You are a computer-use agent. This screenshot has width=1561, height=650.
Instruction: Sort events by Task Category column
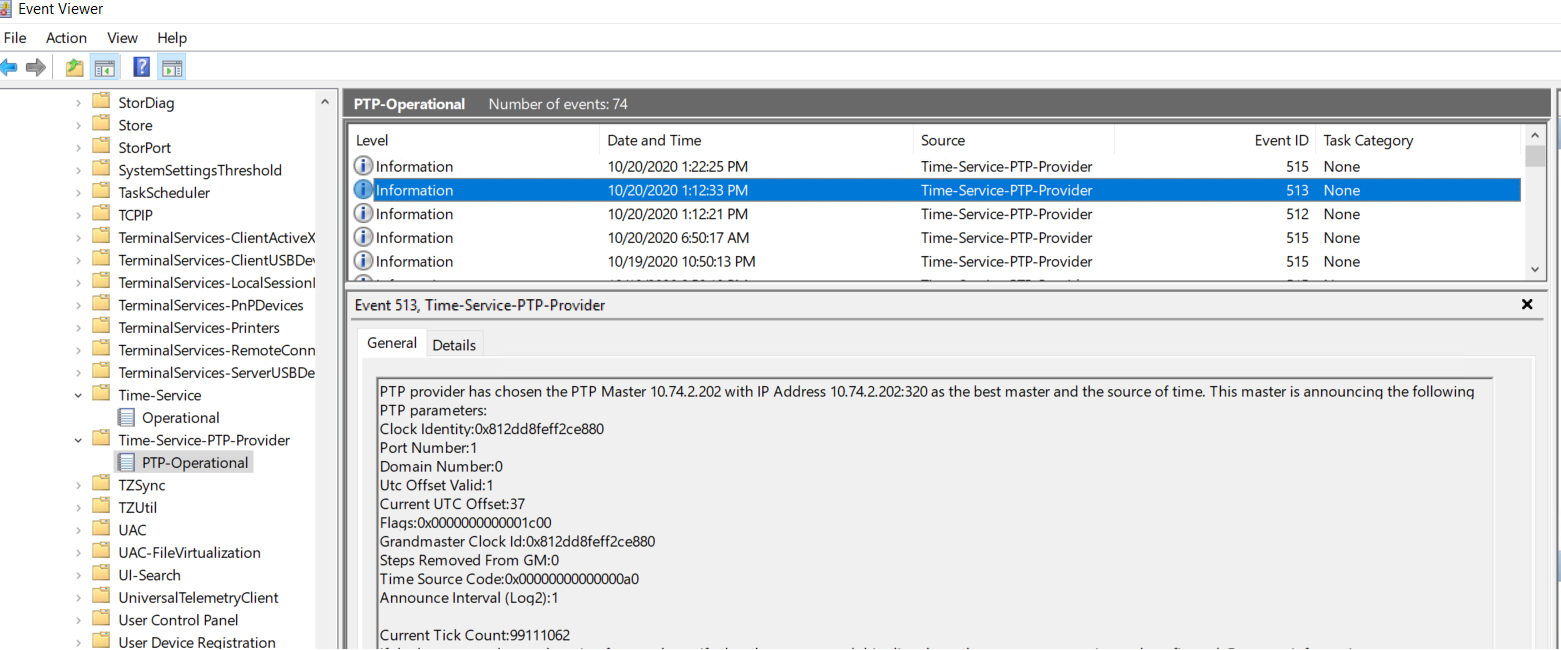tap(1418, 140)
